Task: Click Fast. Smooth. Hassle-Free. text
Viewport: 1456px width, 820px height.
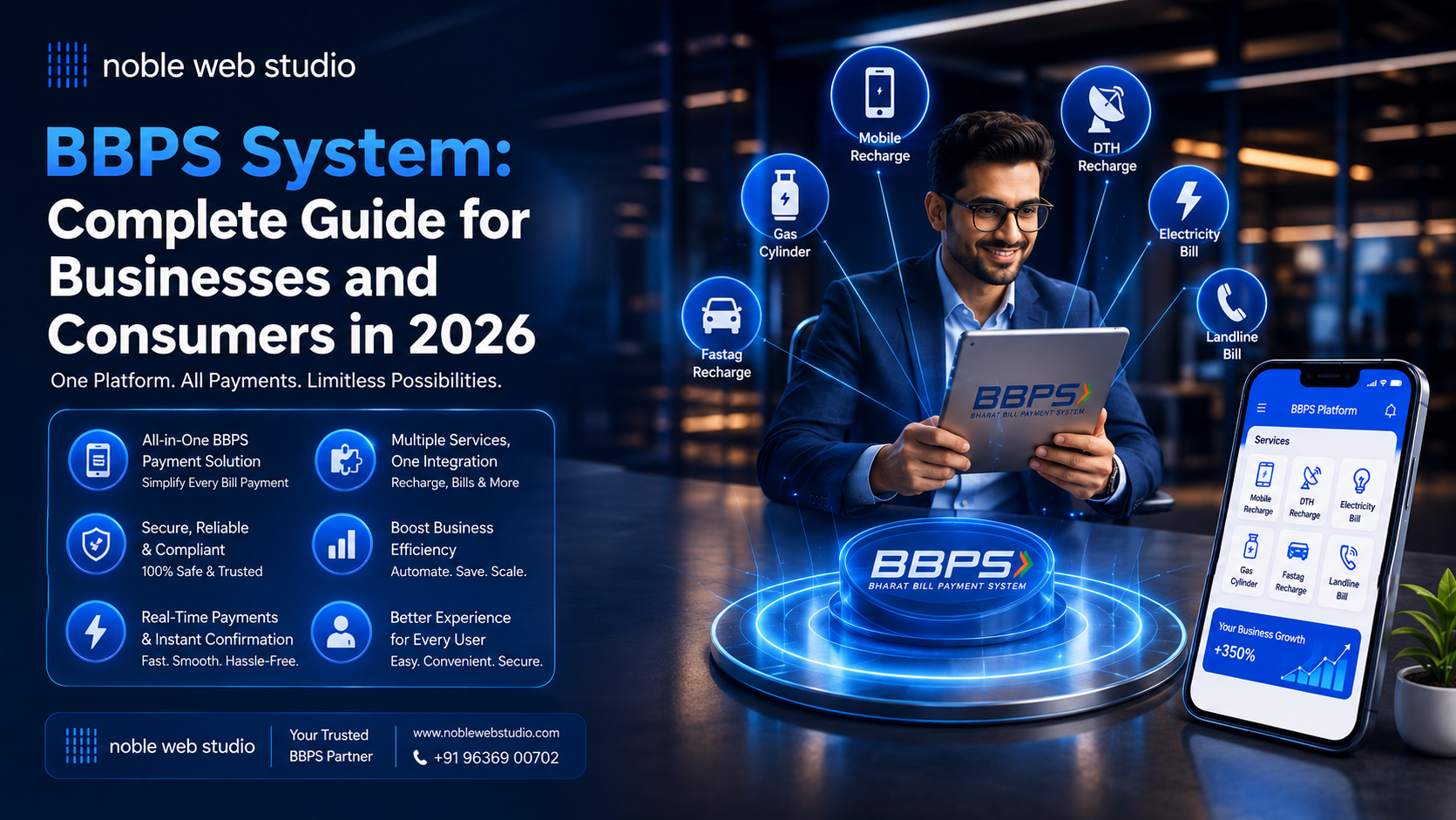Action: point(220,661)
